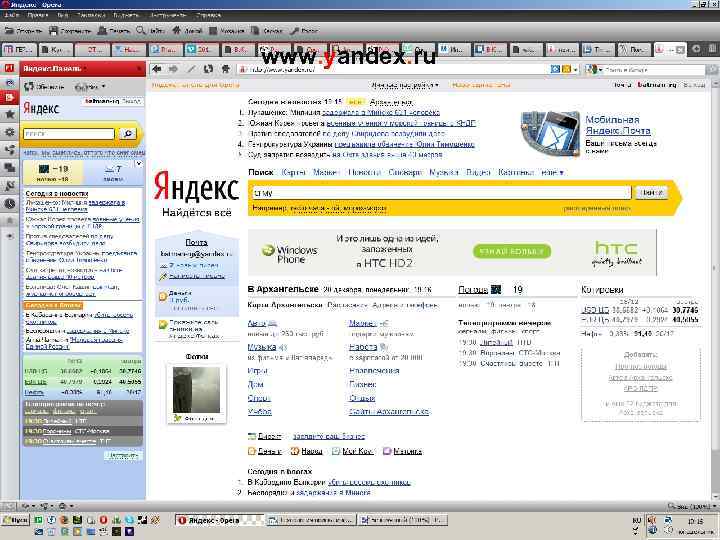This screenshot has height=540, width=720.
Task: Open the Файл menu
Action: coord(12,15)
